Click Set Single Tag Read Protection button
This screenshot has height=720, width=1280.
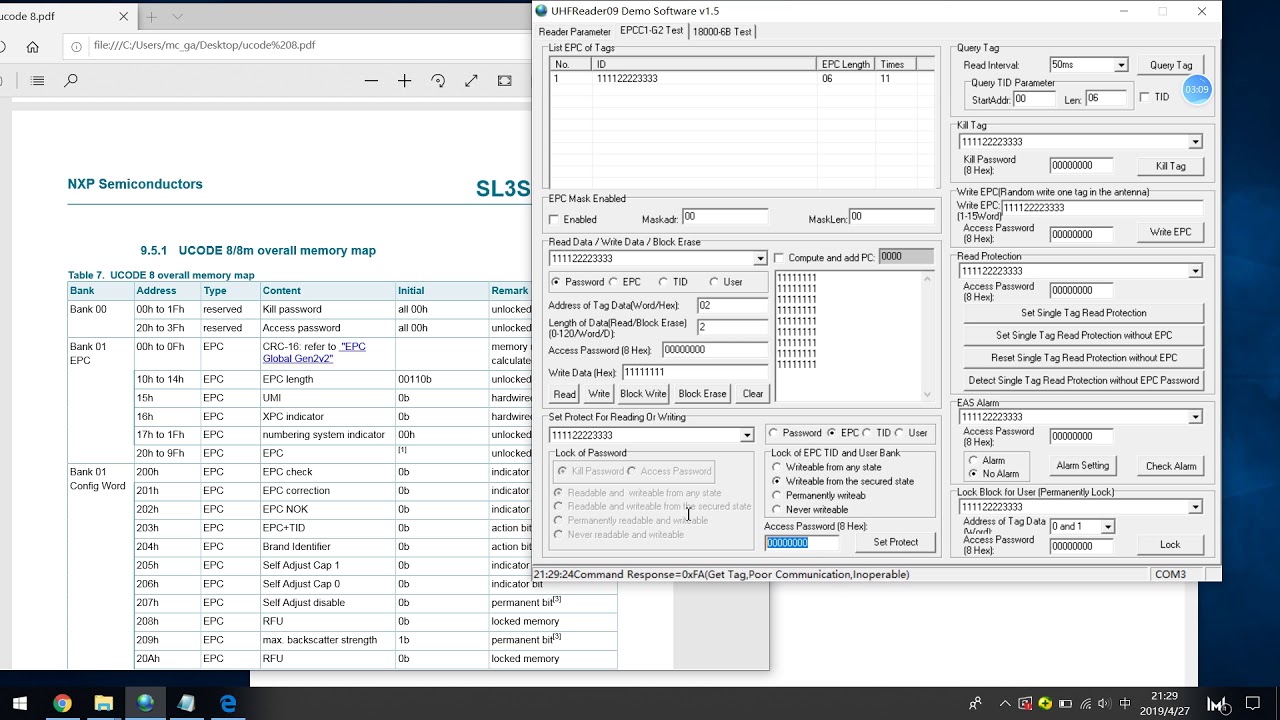point(1083,313)
